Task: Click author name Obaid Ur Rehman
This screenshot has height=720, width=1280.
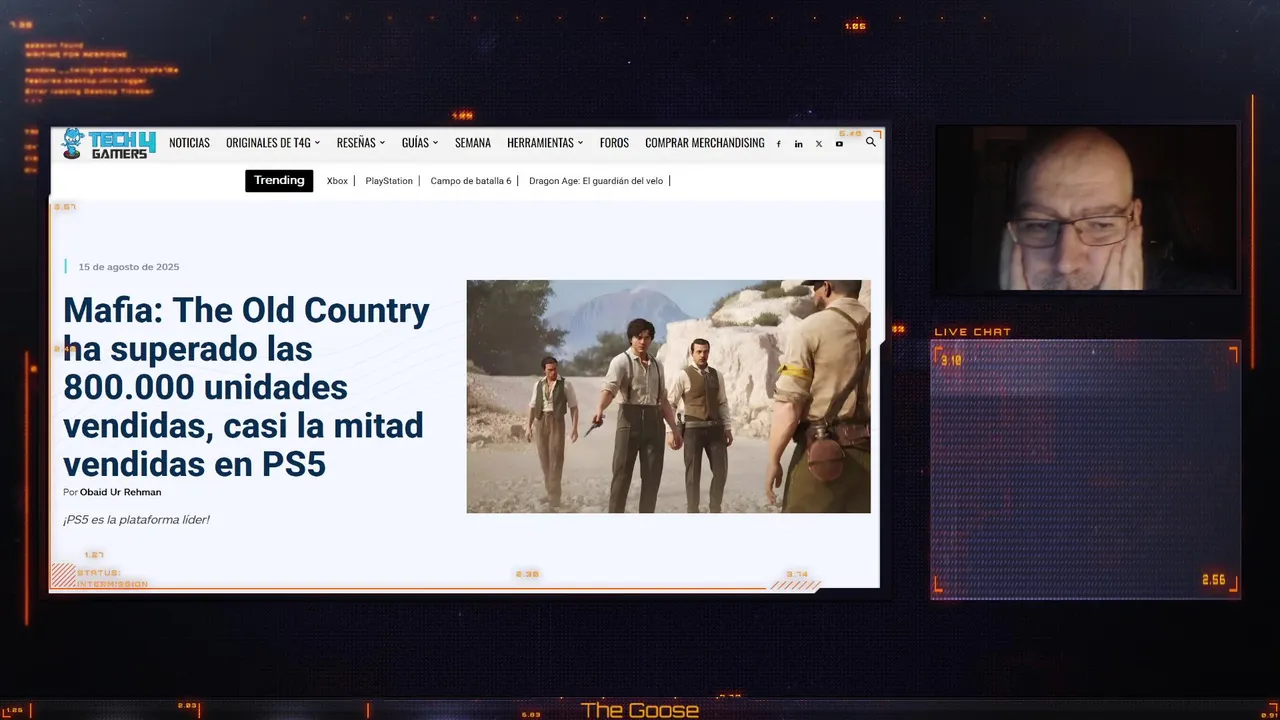Action: click(120, 492)
